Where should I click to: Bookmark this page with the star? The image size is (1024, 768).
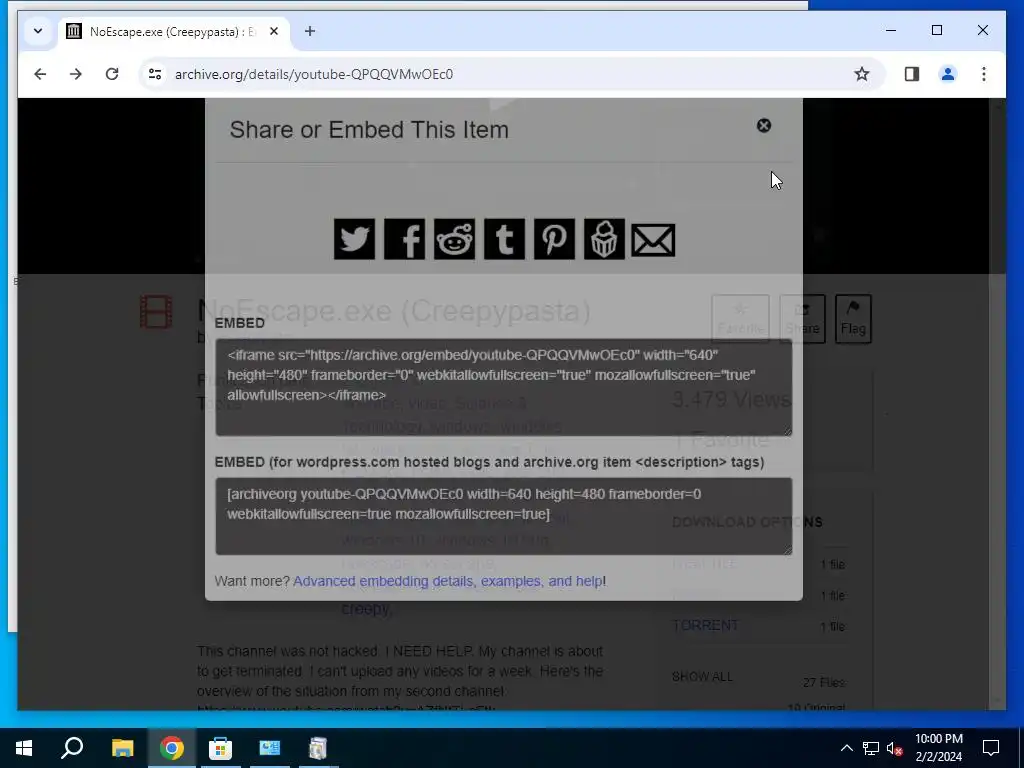pyautogui.click(x=862, y=74)
